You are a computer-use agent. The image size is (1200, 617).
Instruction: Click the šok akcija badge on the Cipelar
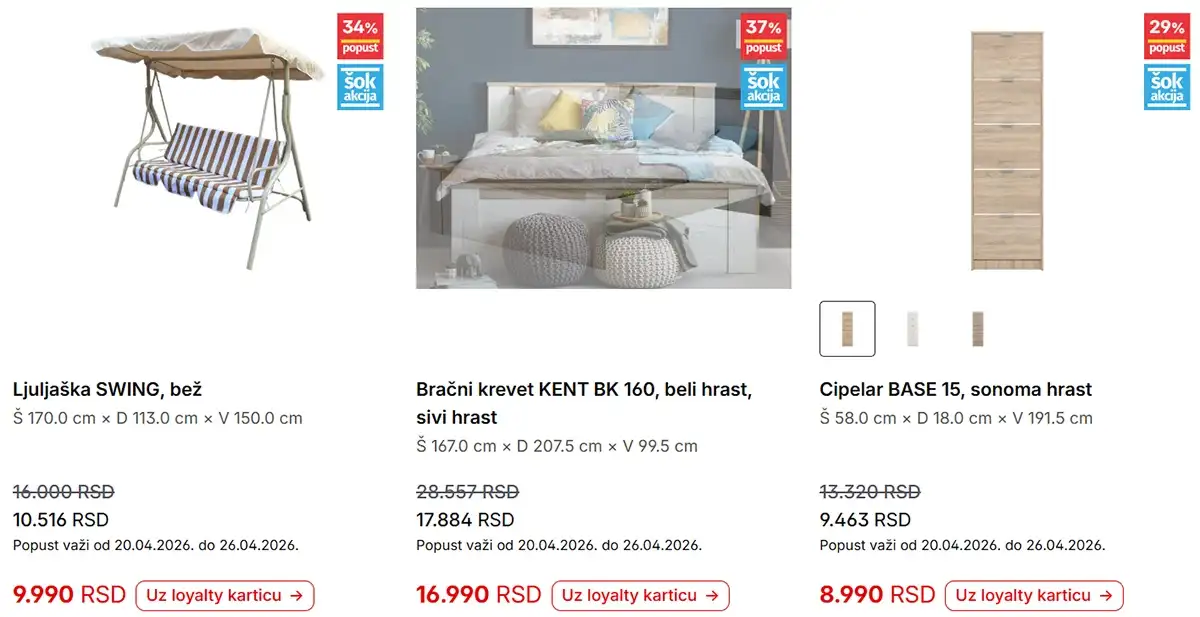click(1167, 88)
